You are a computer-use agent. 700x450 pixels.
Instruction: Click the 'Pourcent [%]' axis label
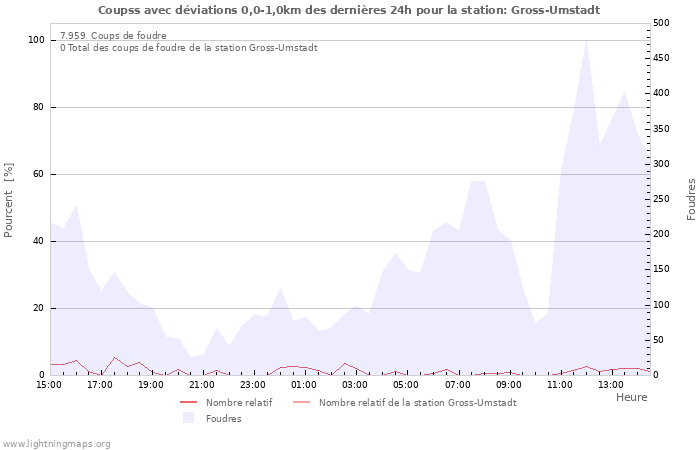pyautogui.click(x=8, y=200)
